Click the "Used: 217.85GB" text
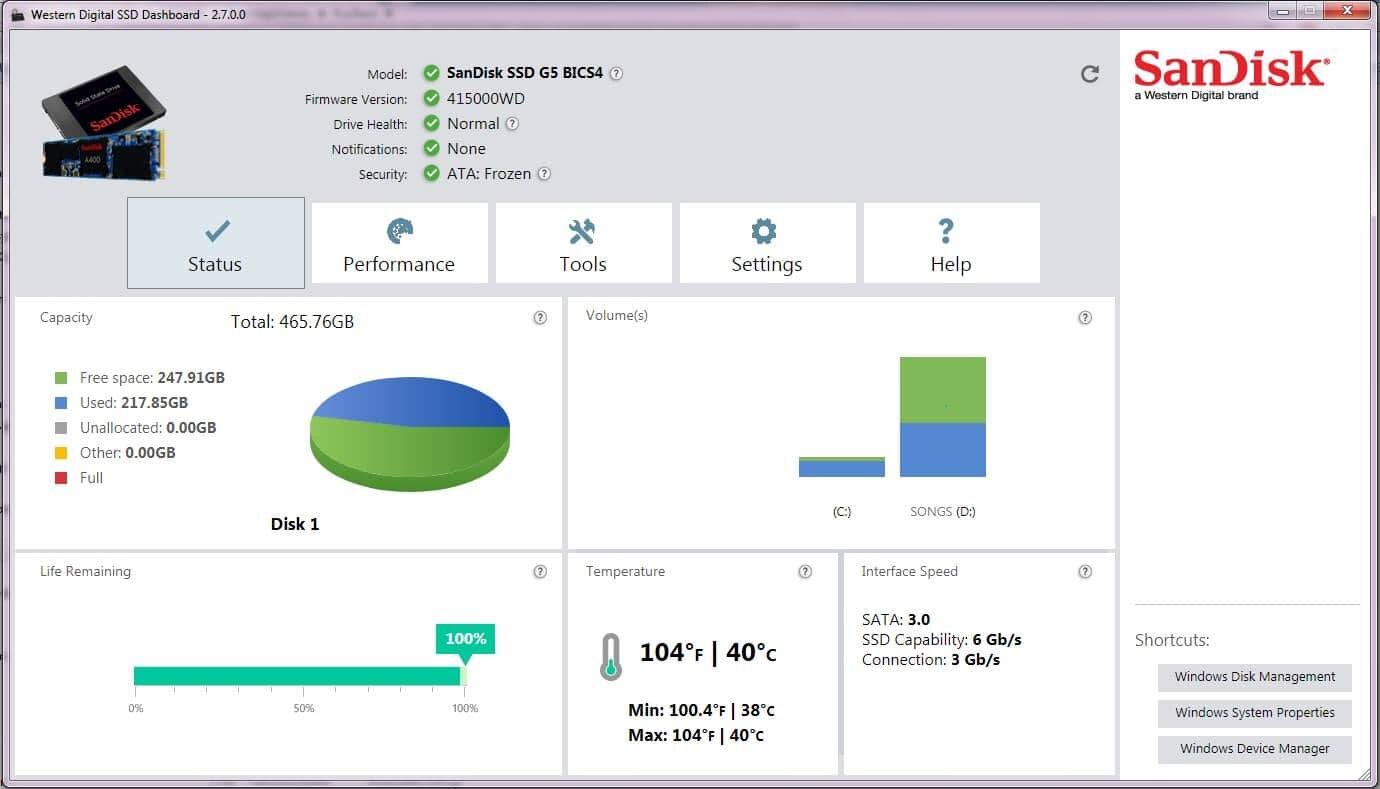Viewport: 1380px width, 789px height. 134,403
